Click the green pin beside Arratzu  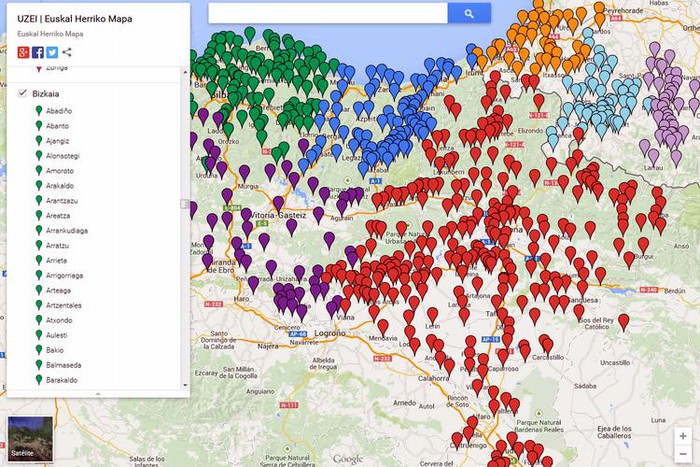39,245
